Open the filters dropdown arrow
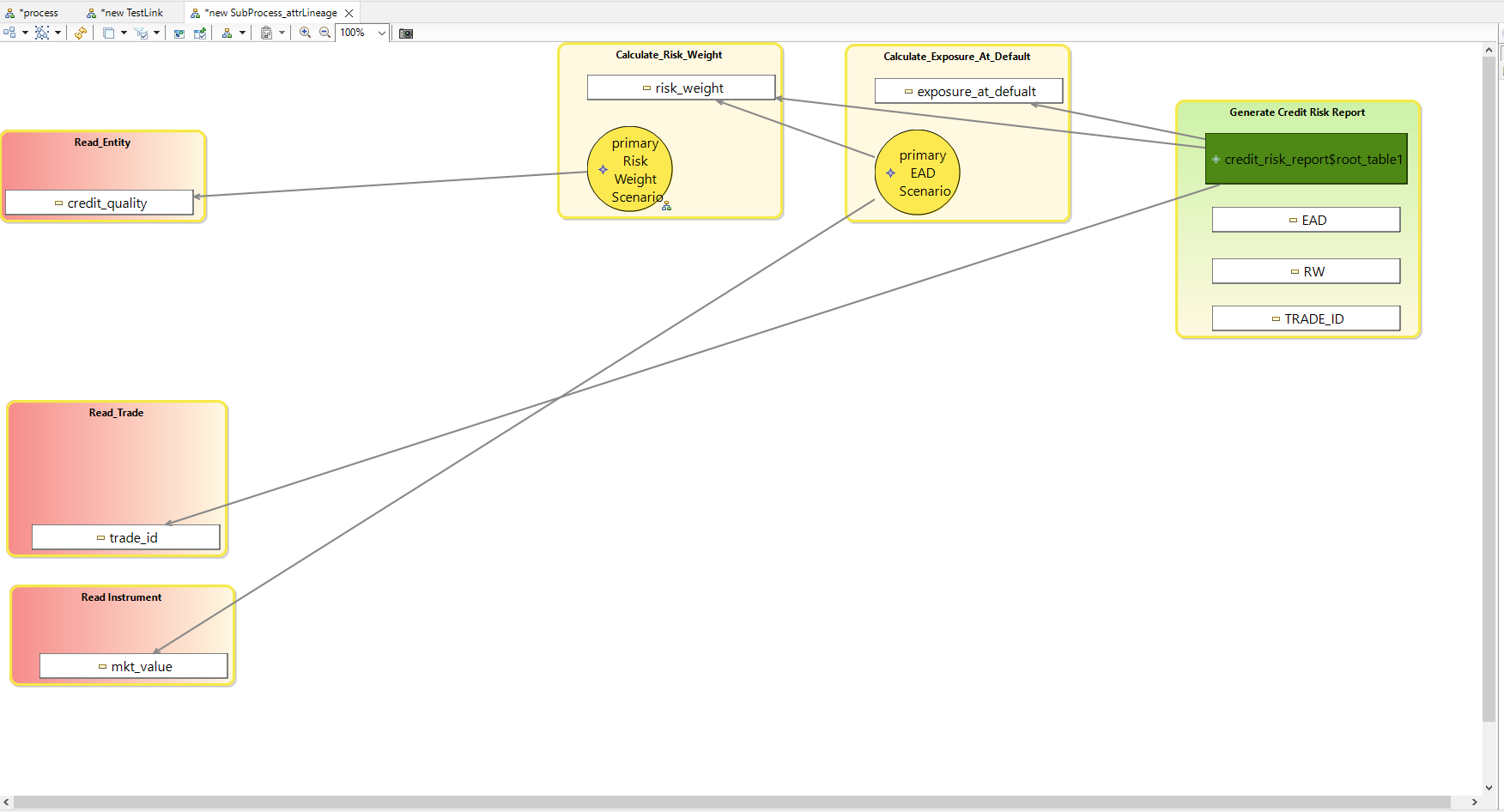The height and width of the screenshot is (812, 1504). click(x=156, y=33)
